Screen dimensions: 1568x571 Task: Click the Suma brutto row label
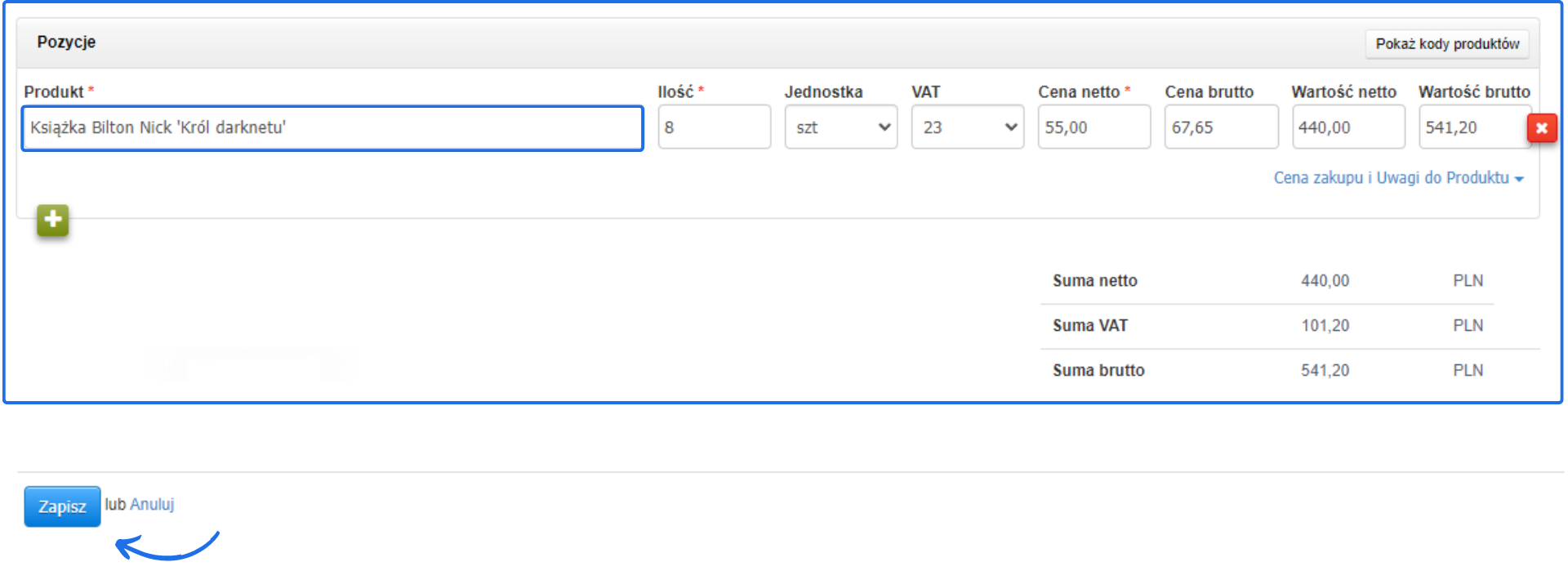[1098, 371]
